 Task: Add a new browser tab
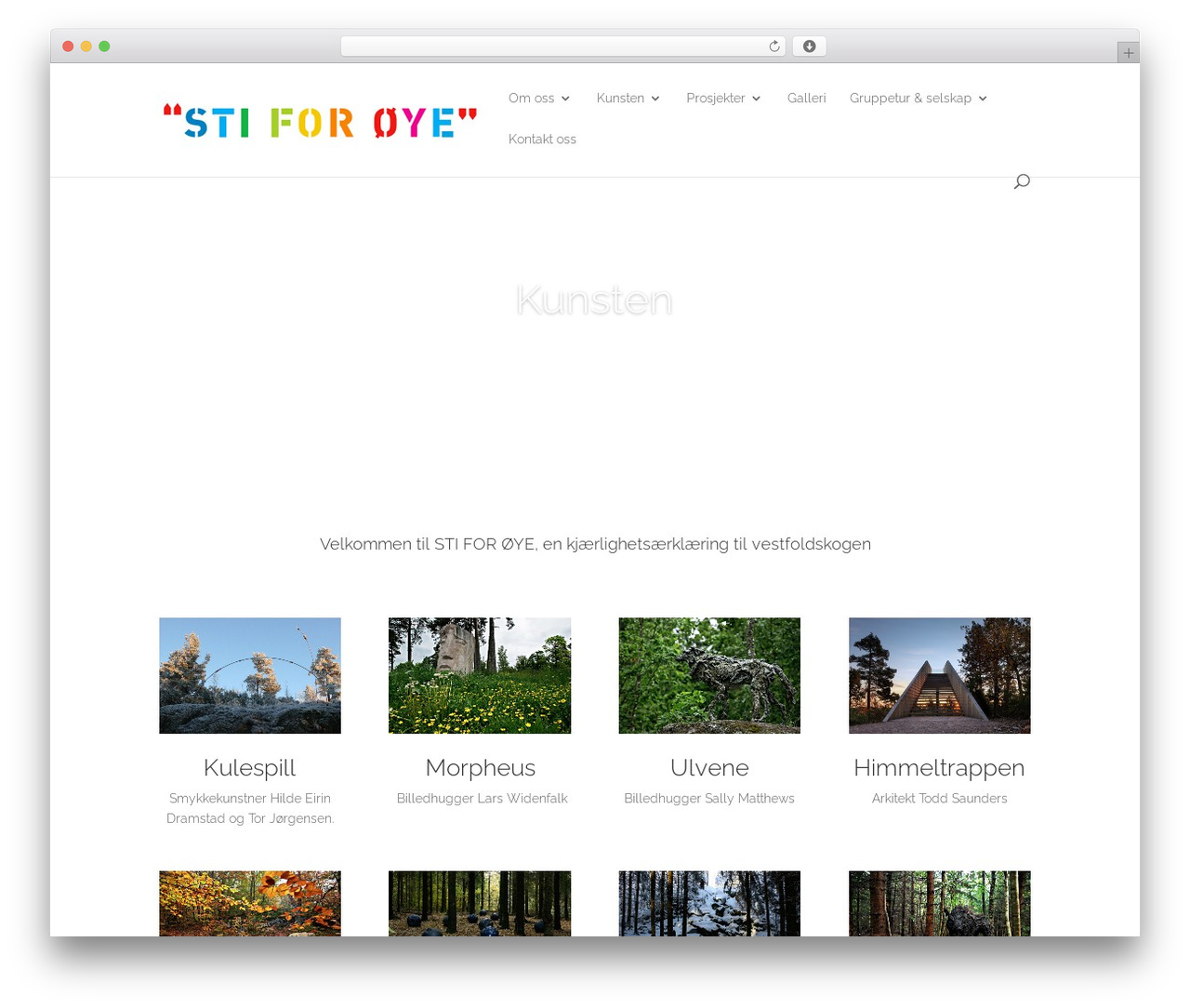(x=1128, y=53)
